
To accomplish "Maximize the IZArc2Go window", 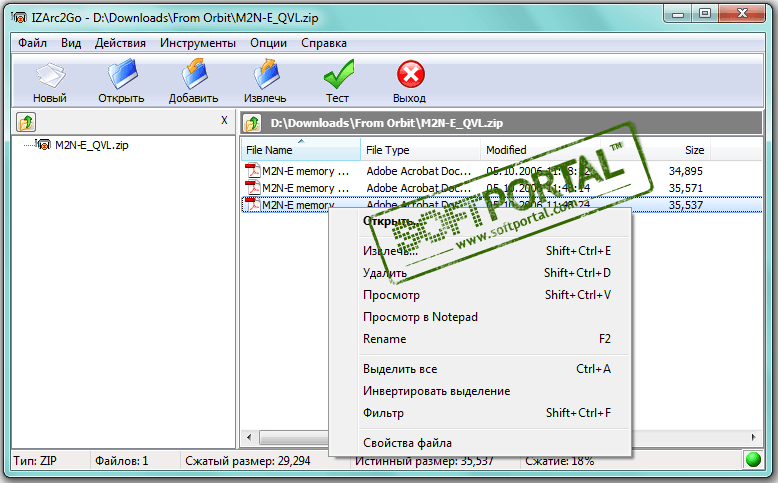I will pyautogui.click(x=705, y=14).
